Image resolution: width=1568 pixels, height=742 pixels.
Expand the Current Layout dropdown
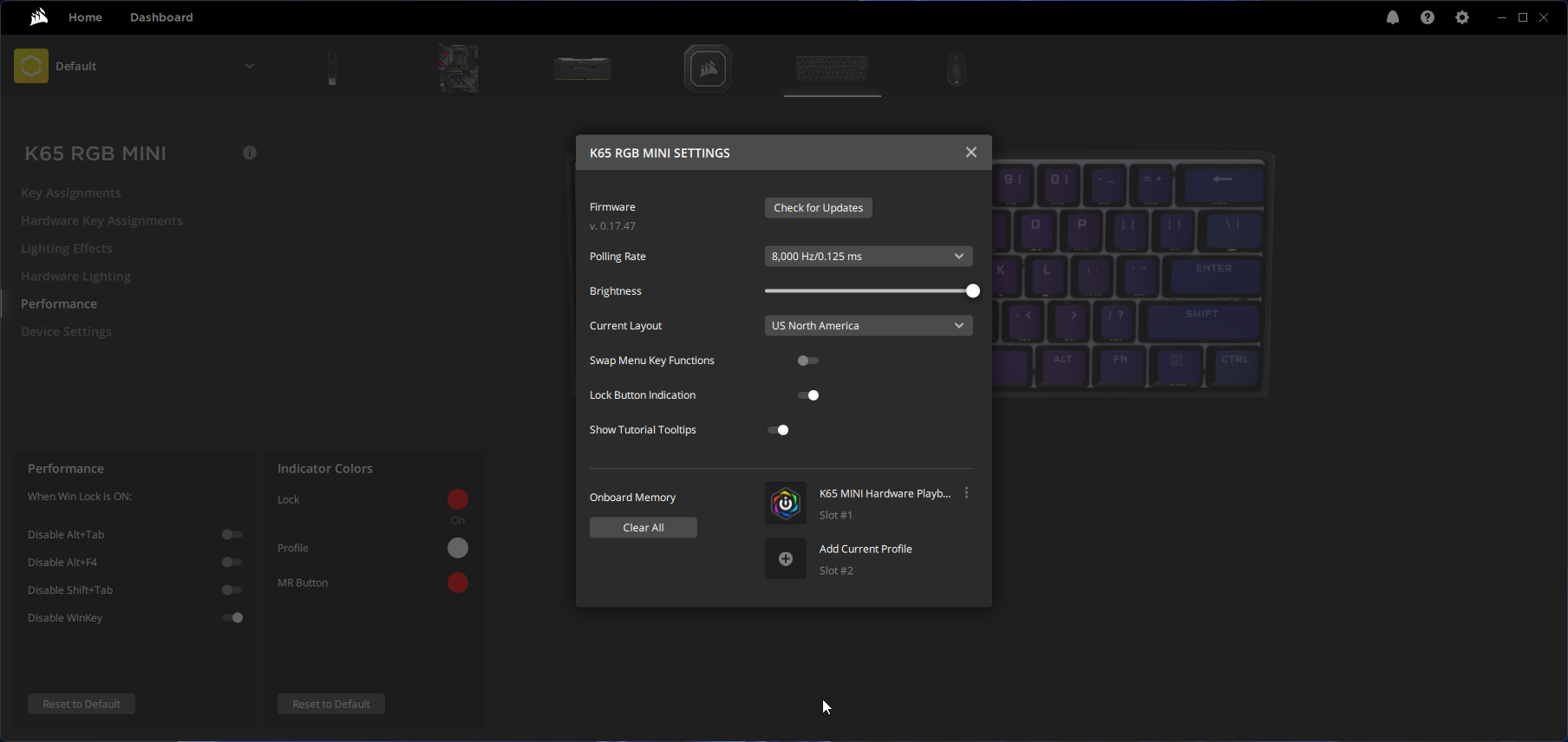point(868,326)
